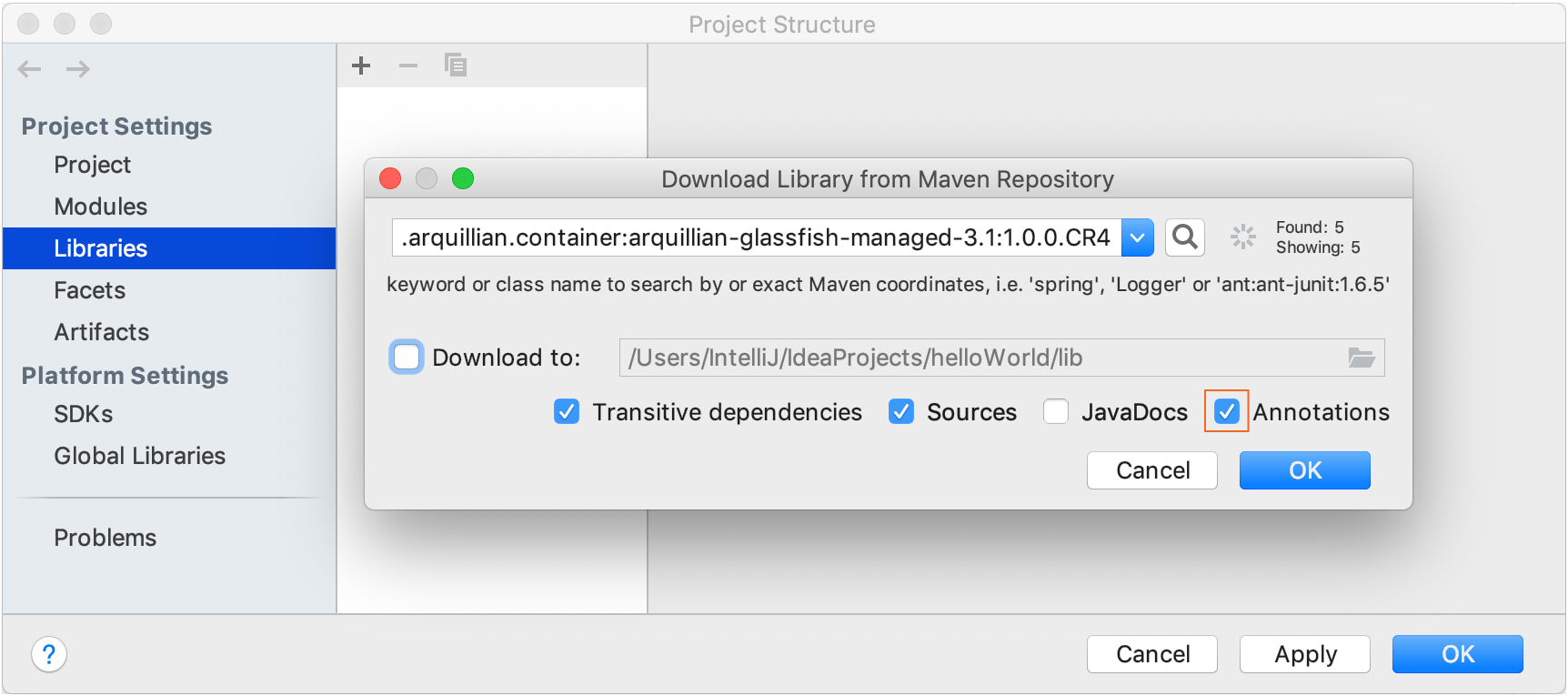Click the Add library plus icon

point(360,65)
